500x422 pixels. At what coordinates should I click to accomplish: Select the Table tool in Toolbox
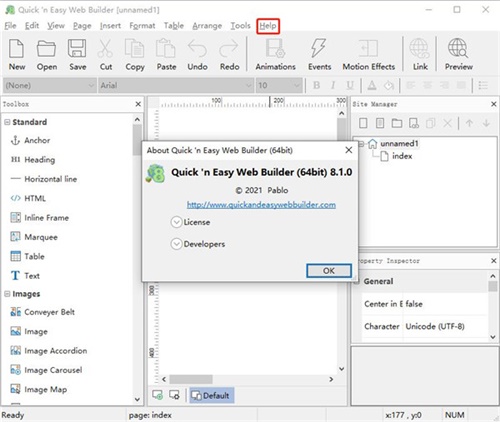point(28,256)
